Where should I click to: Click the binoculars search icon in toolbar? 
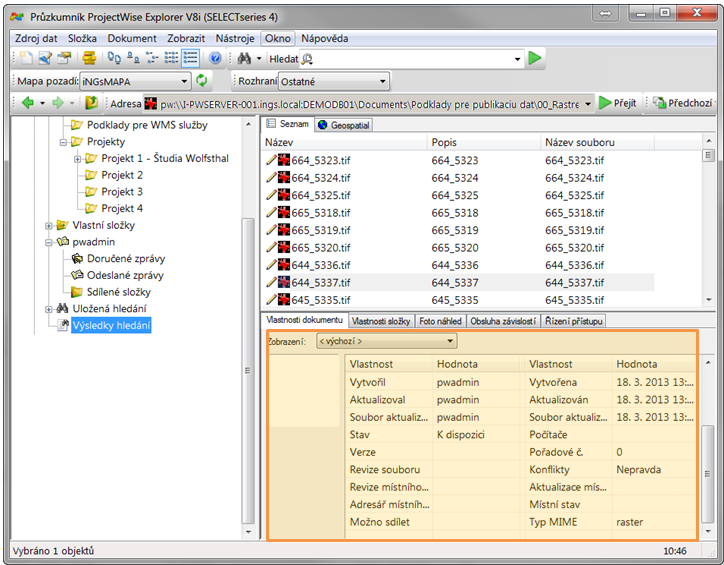tap(243, 59)
